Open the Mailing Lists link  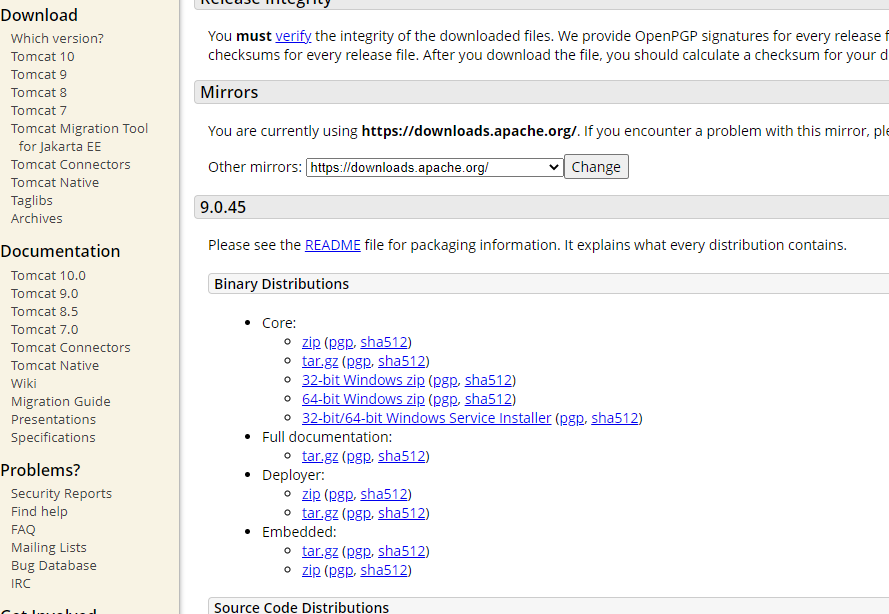click(x=49, y=548)
